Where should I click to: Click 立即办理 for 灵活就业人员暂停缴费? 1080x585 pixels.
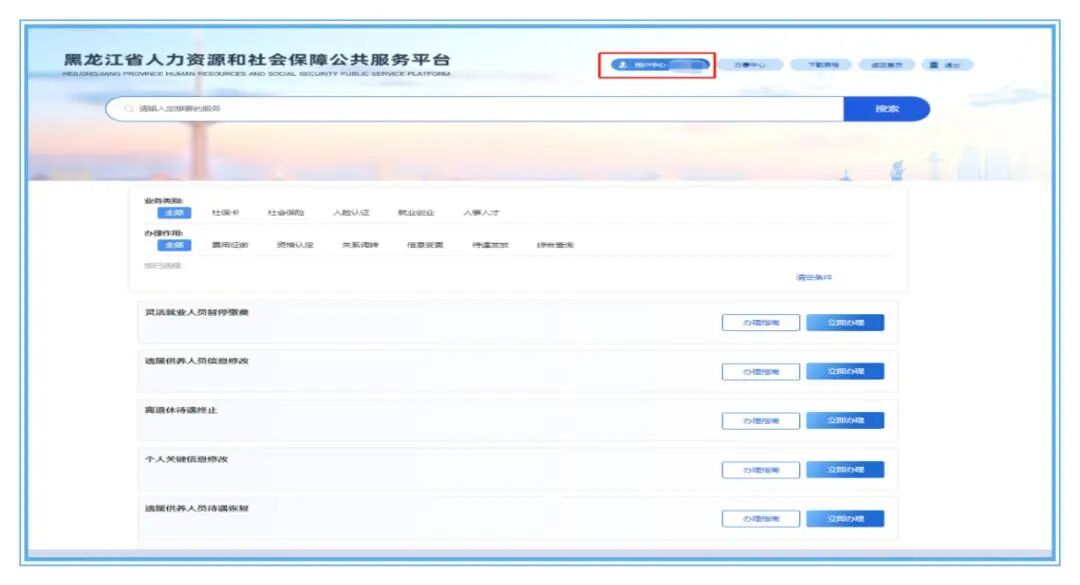[845, 322]
